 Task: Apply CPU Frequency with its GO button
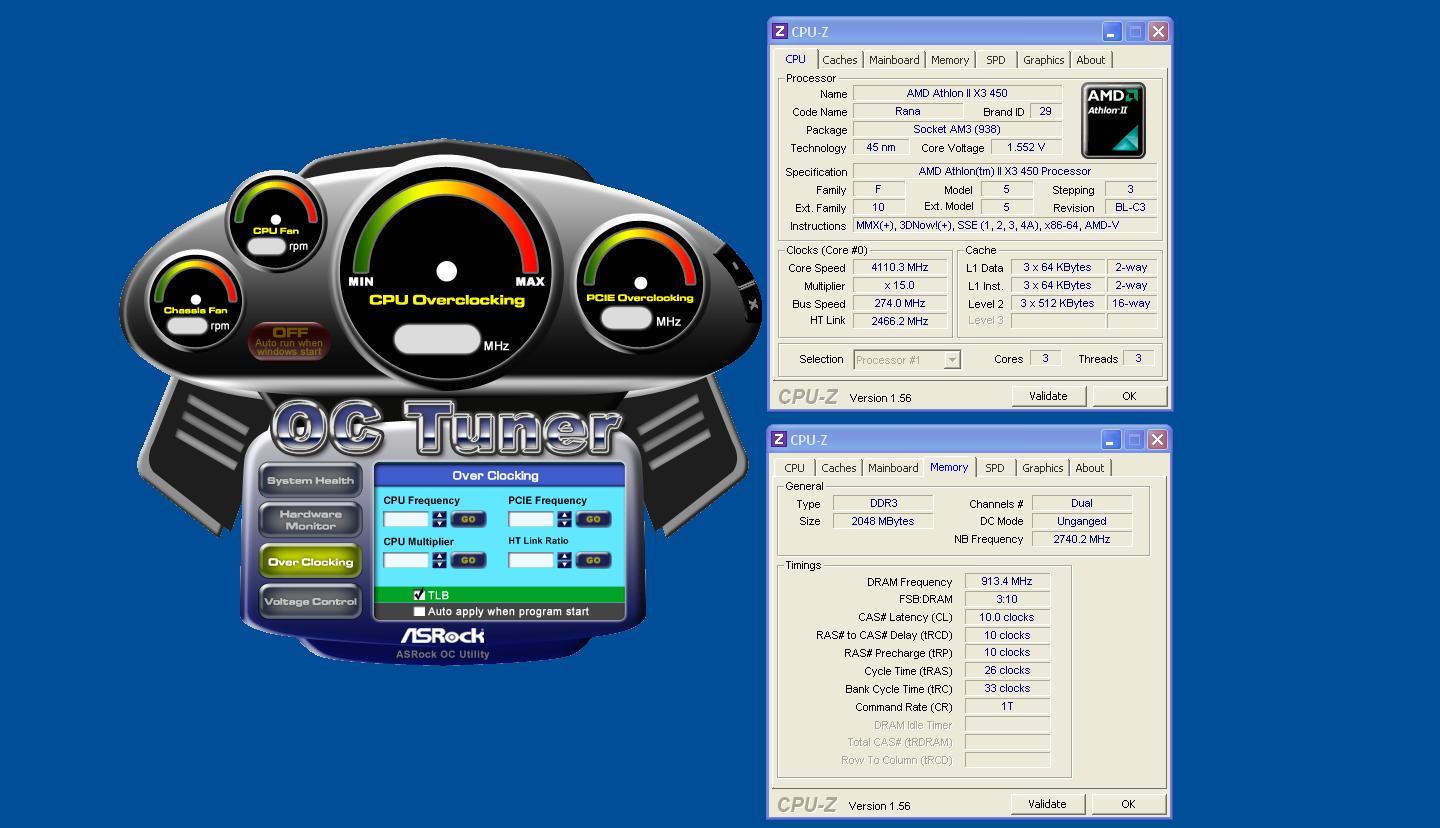pyautogui.click(x=468, y=519)
